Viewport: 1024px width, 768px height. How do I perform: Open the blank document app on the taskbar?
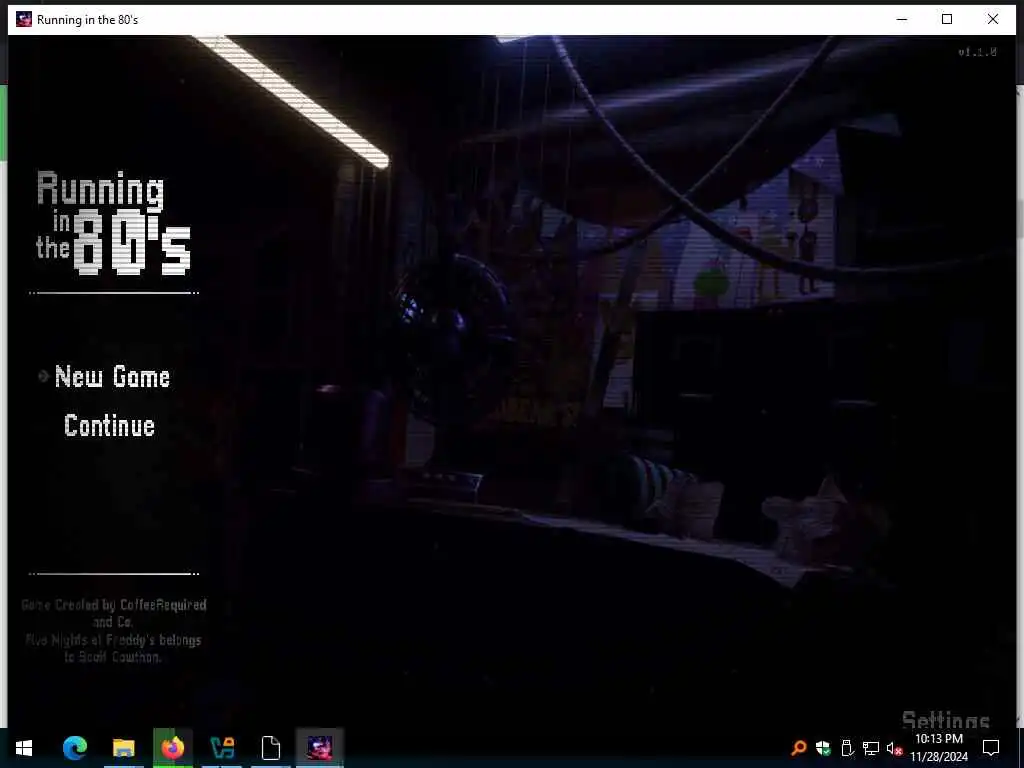[x=270, y=748]
